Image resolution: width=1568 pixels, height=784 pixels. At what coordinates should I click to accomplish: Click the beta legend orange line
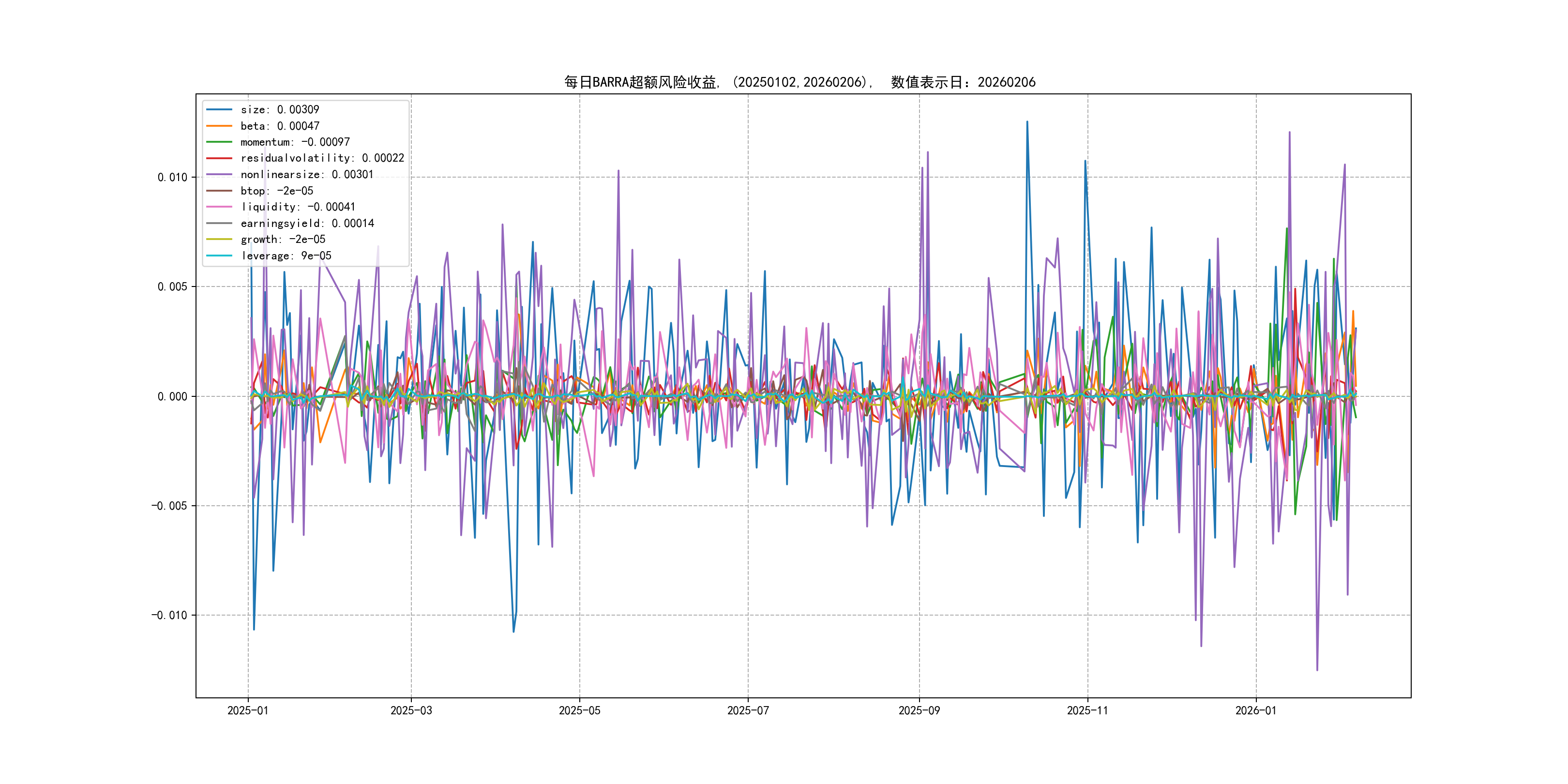pos(219,126)
